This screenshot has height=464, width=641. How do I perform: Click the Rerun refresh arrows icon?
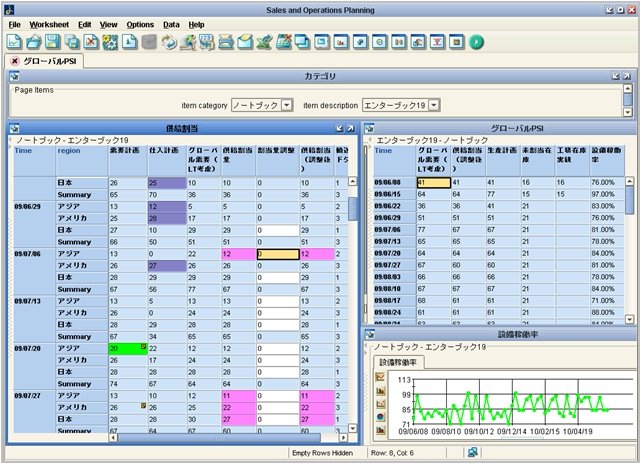click(168, 42)
